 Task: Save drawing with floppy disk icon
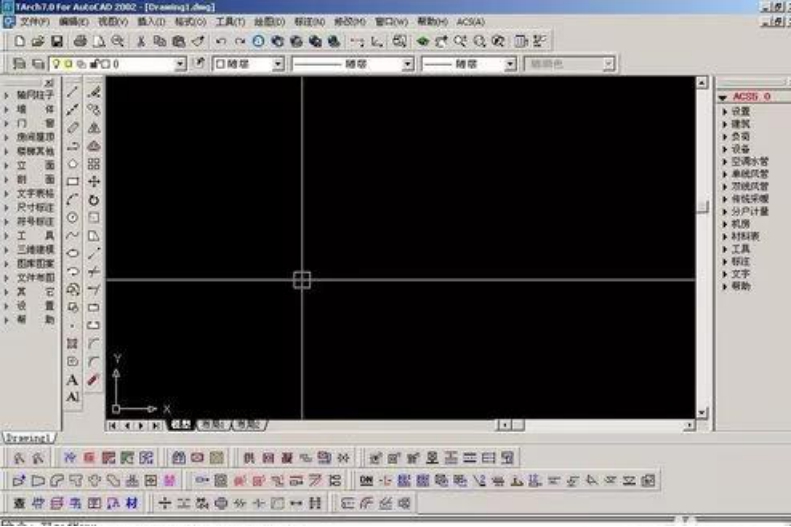pyautogui.click(x=56, y=41)
